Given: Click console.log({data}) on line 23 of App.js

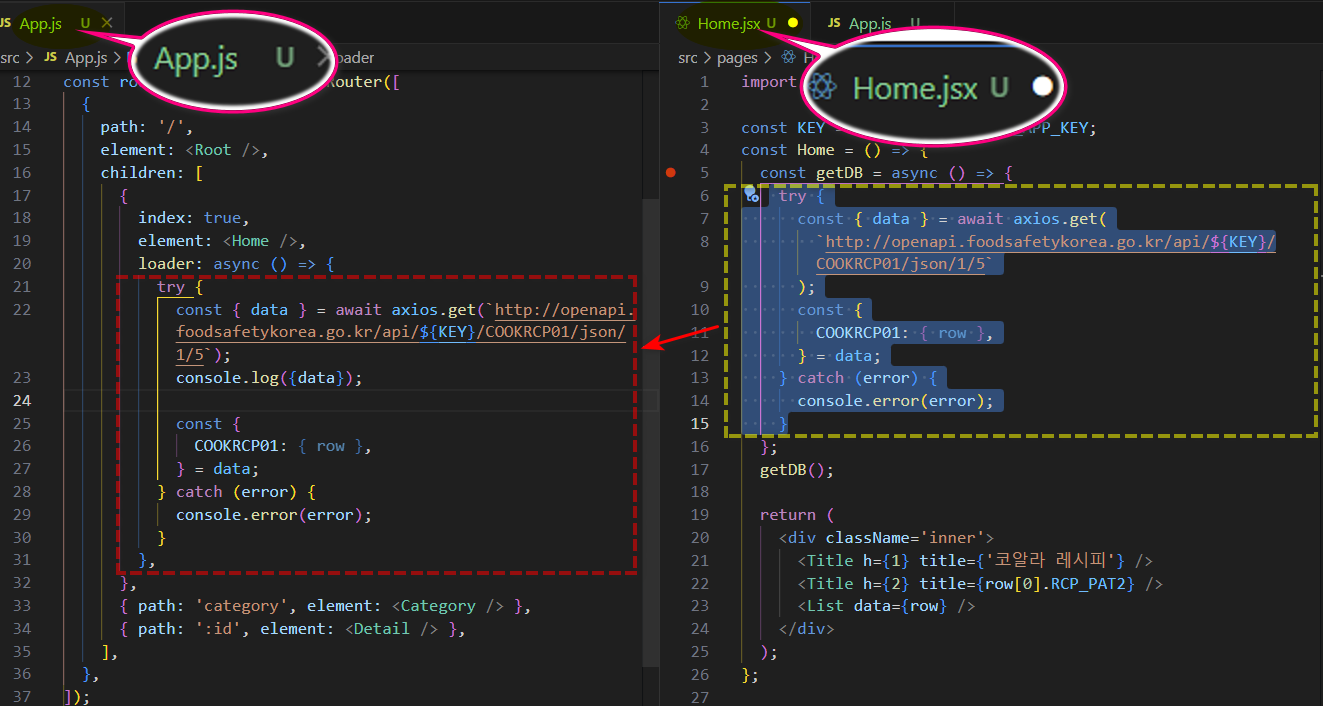Looking at the screenshot, I should point(269,378).
